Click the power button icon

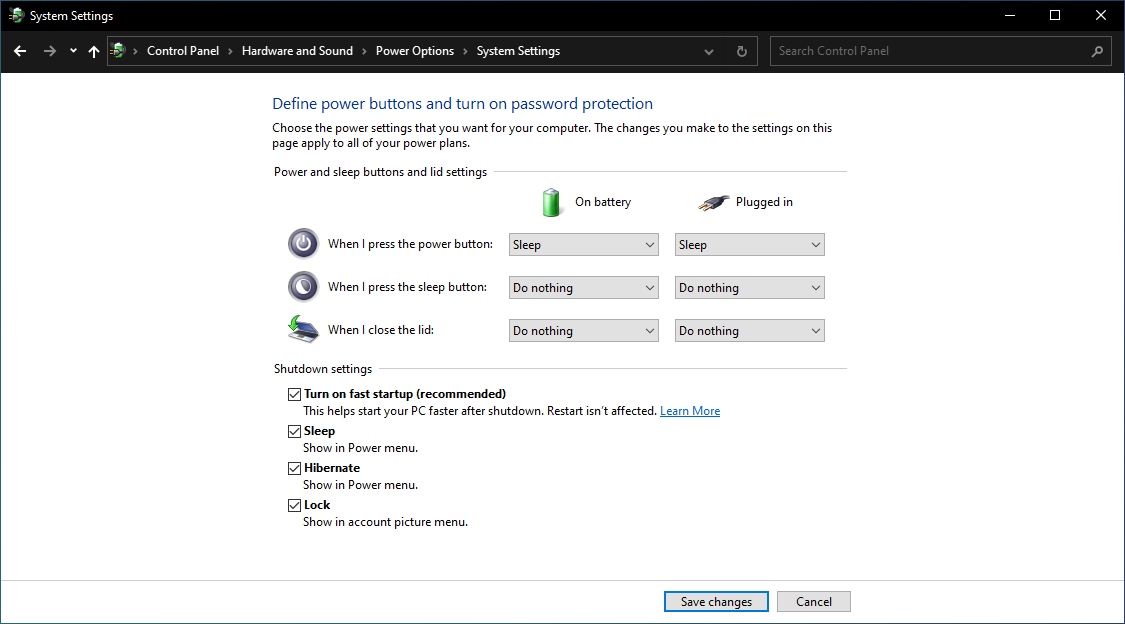coord(303,244)
